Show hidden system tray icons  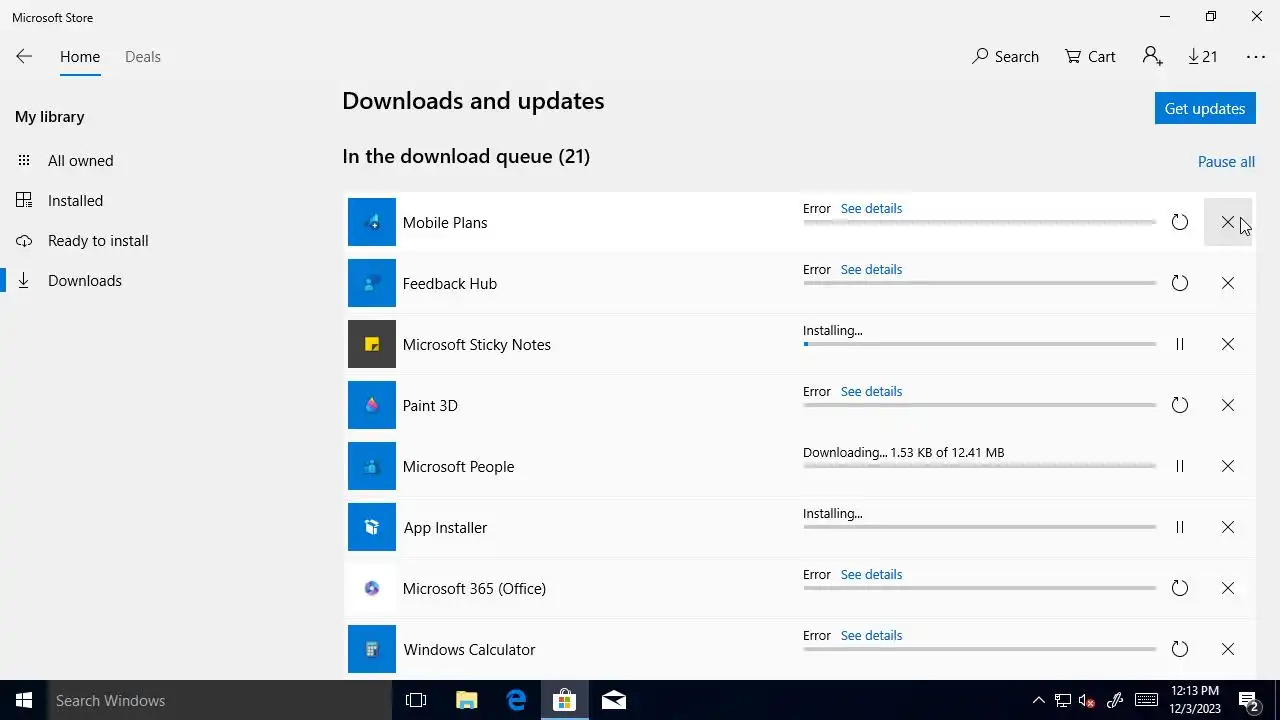pyautogui.click(x=1038, y=700)
